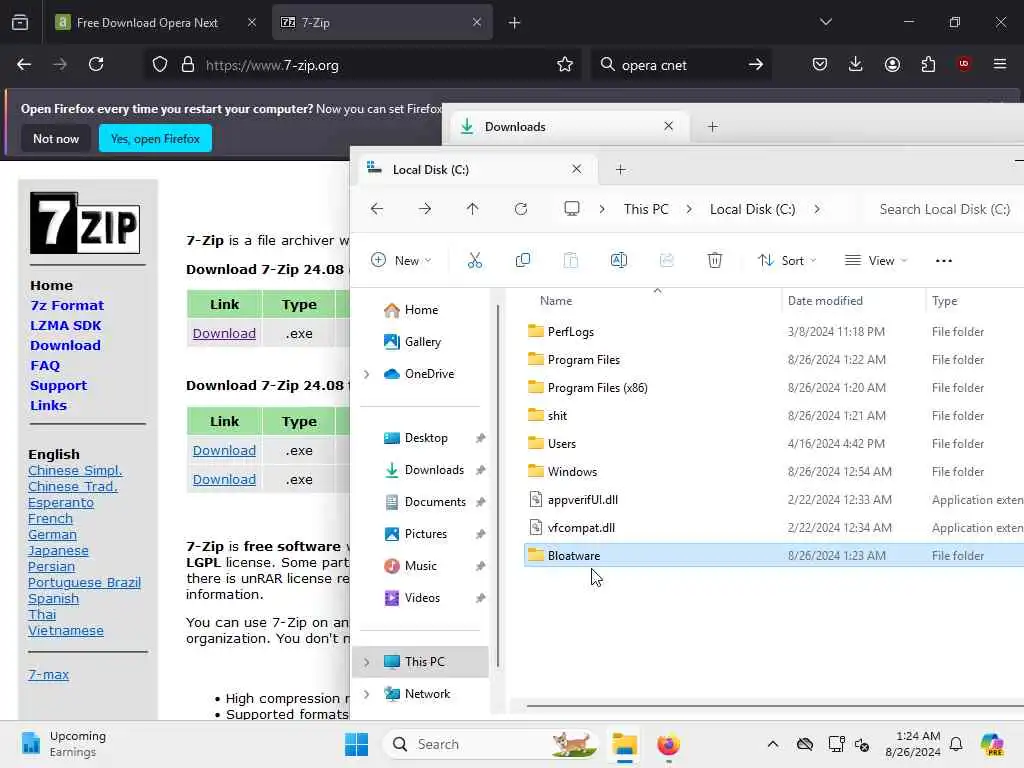The height and width of the screenshot is (768, 1024).
Task: Open the Firefox account icon
Action: point(892,64)
